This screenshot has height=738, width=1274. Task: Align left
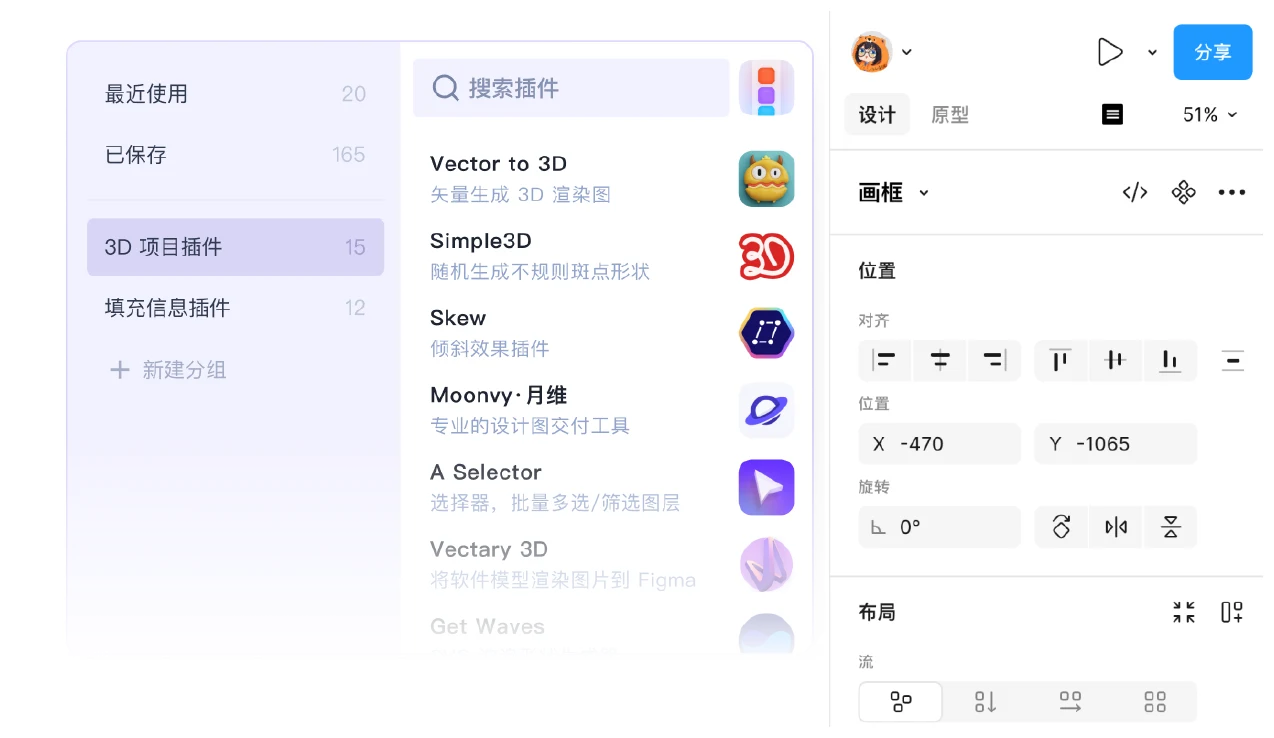[884, 361]
